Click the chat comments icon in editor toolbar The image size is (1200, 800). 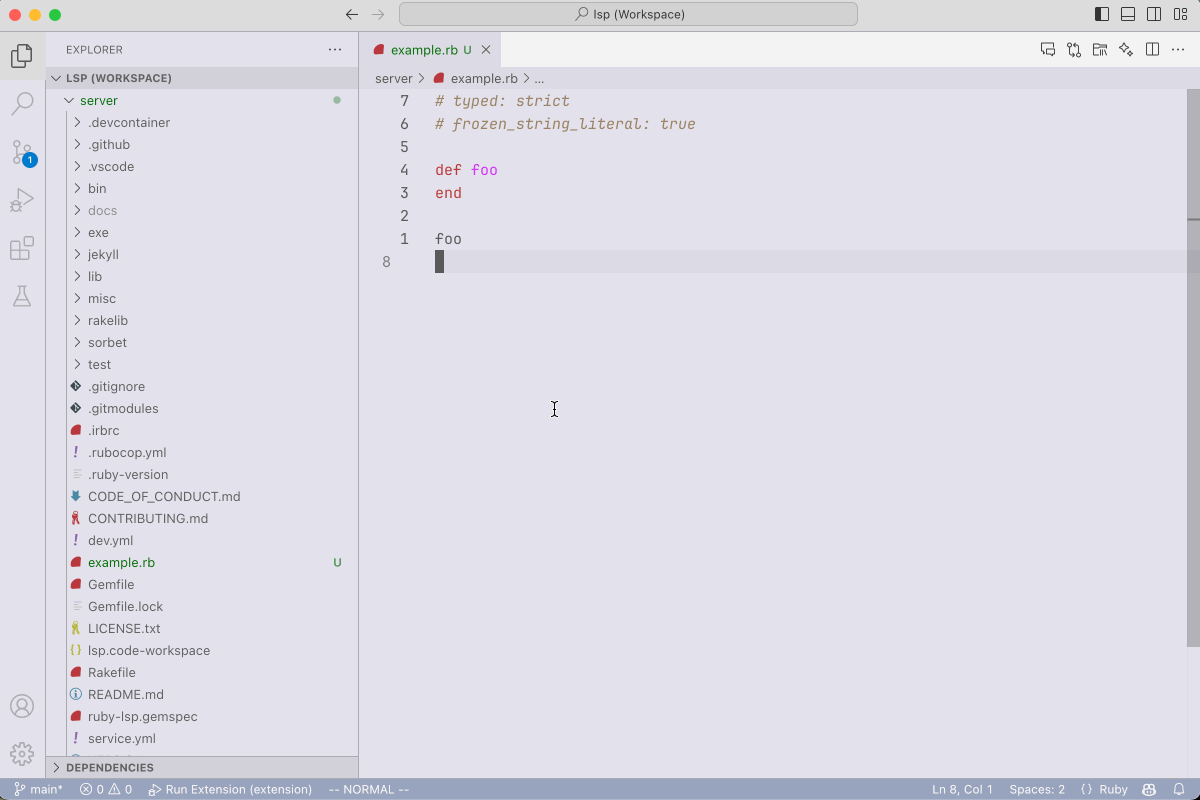point(1048,49)
